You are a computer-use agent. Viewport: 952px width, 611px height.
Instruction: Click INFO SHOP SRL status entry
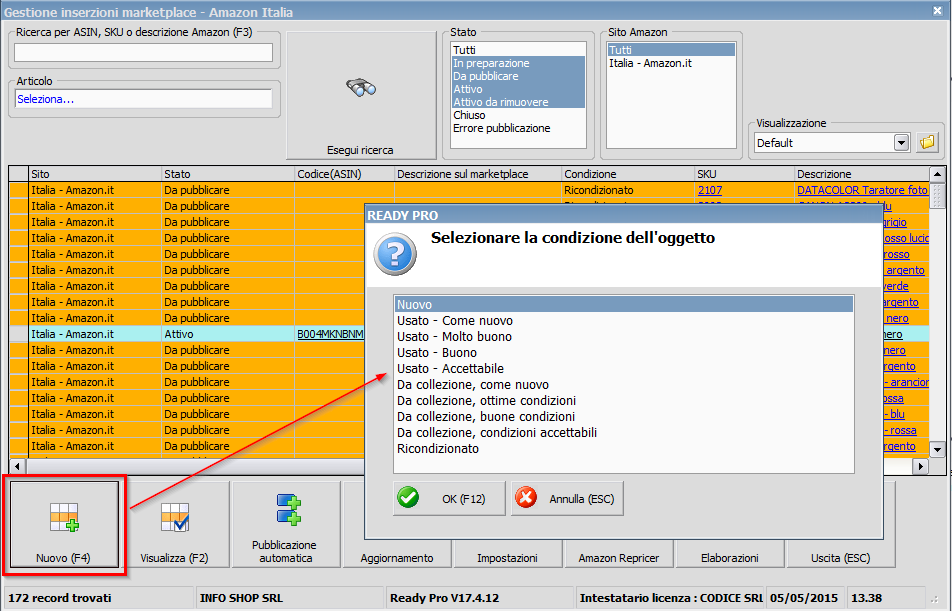(241, 598)
